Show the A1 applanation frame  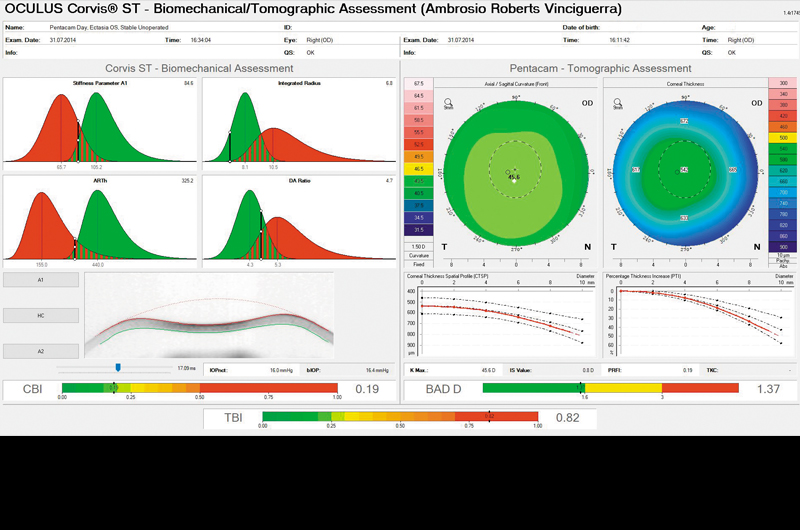click(x=41, y=280)
